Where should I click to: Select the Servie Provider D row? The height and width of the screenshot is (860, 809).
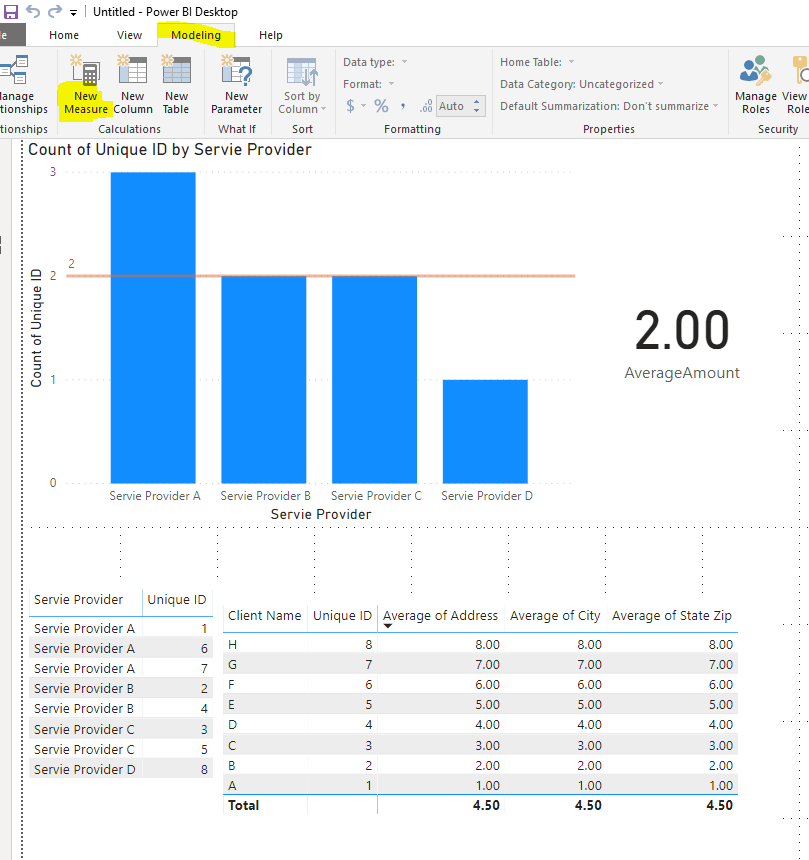[121, 769]
